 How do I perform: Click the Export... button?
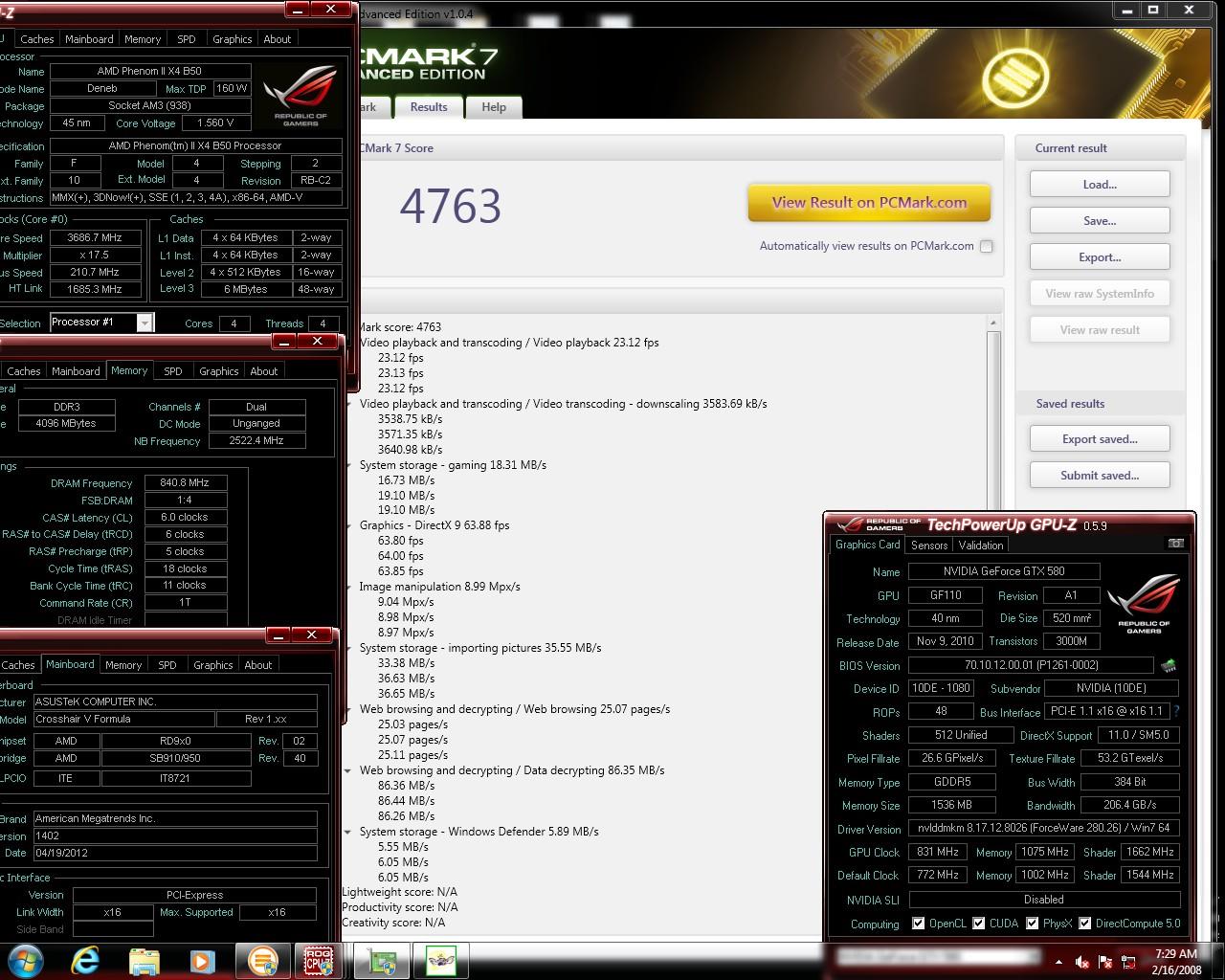pyautogui.click(x=1100, y=257)
